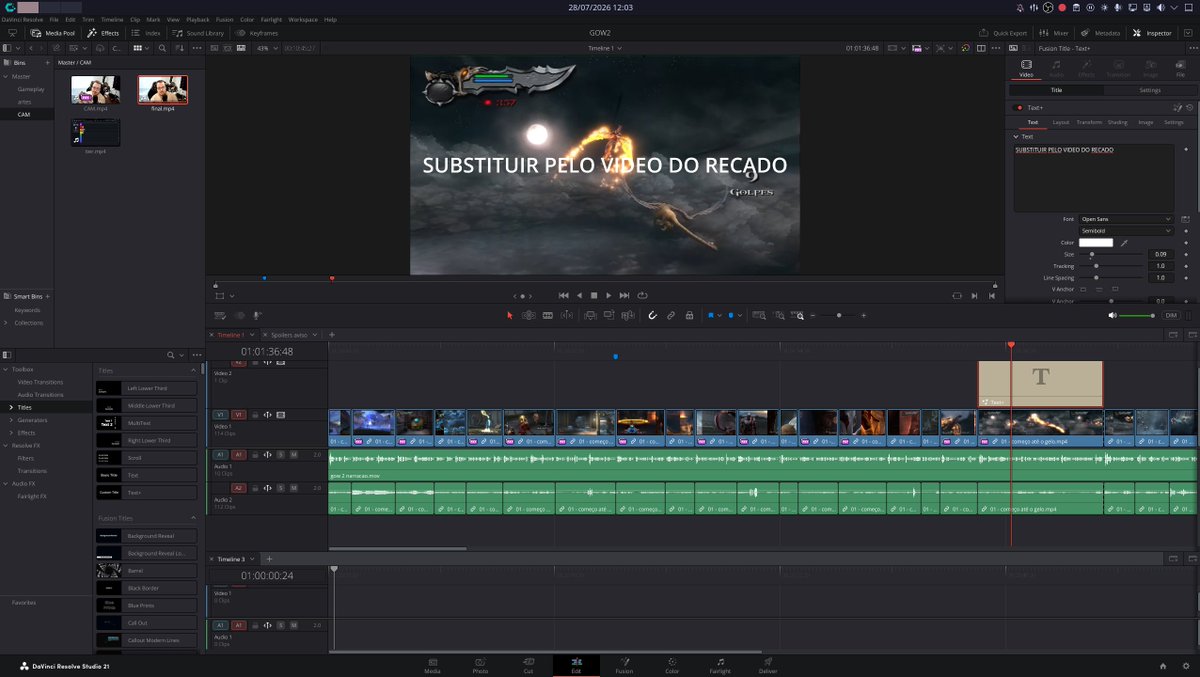The image size is (1200, 677).
Task: Open the Fusion menu
Action: (224, 19)
